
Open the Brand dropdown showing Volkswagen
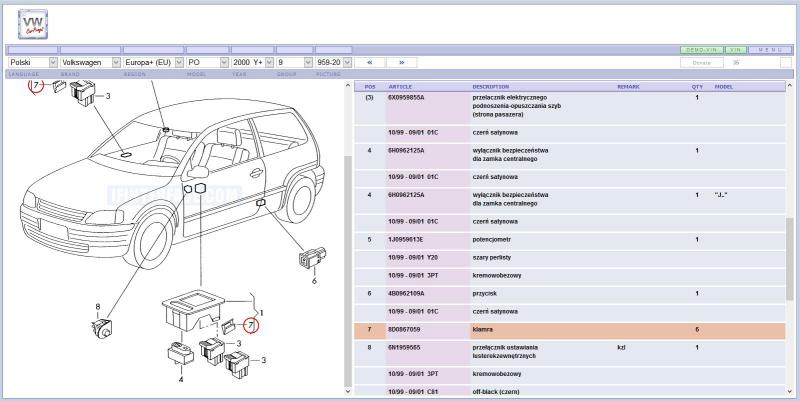[90, 62]
